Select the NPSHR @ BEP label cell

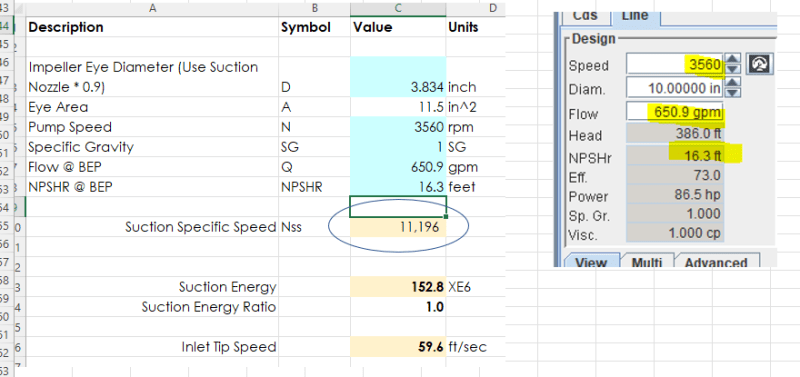(x=152, y=187)
